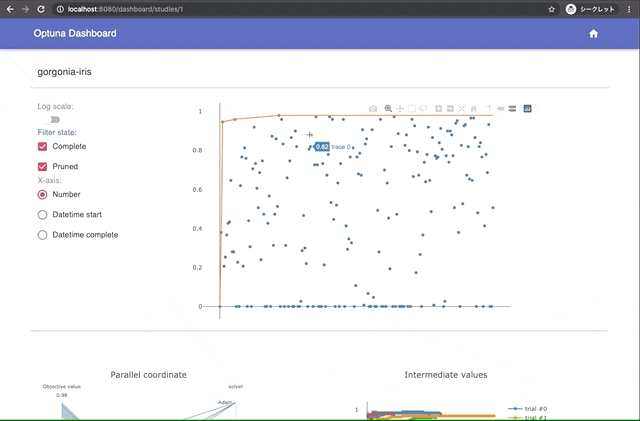640x421 pixels.
Task: Click the Optuna Dashboard title
Action: tap(75, 33)
